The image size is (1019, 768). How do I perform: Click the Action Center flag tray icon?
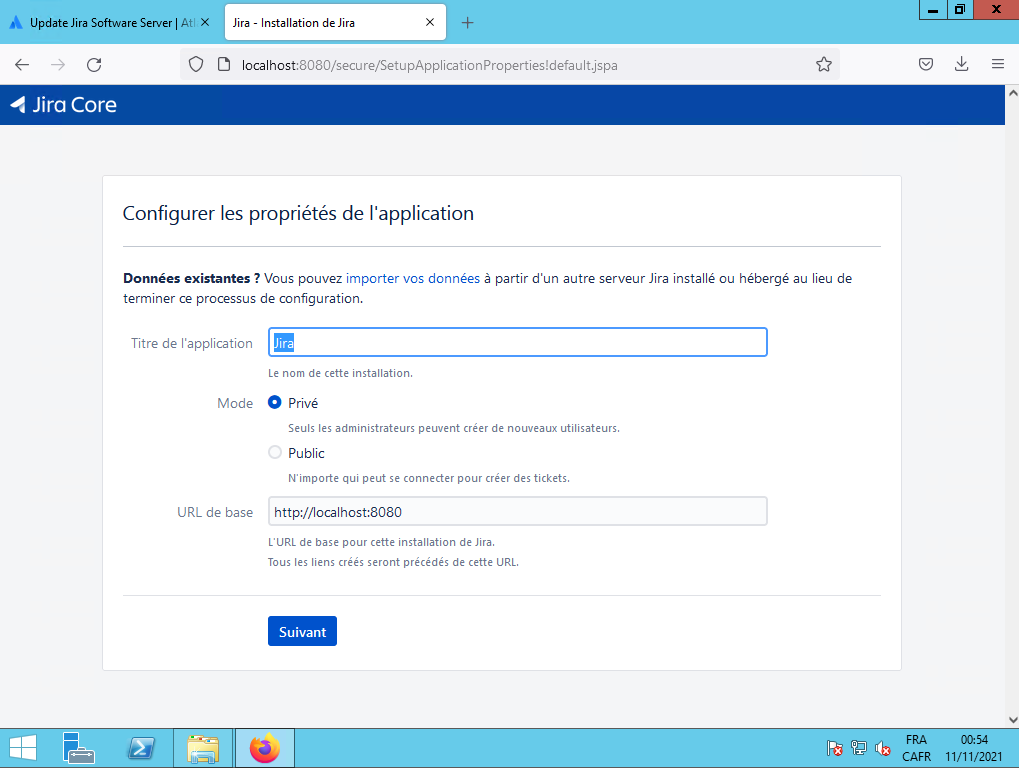coord(834,749)
